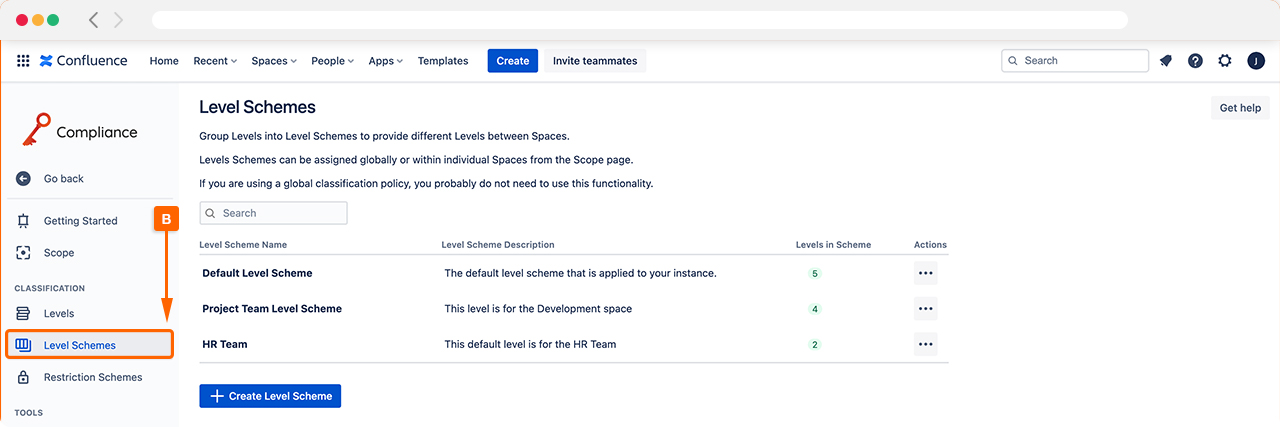Select Restriction Schemes in sidebar
Viewport: 1280px width, 427px height.
coord(92,378)
